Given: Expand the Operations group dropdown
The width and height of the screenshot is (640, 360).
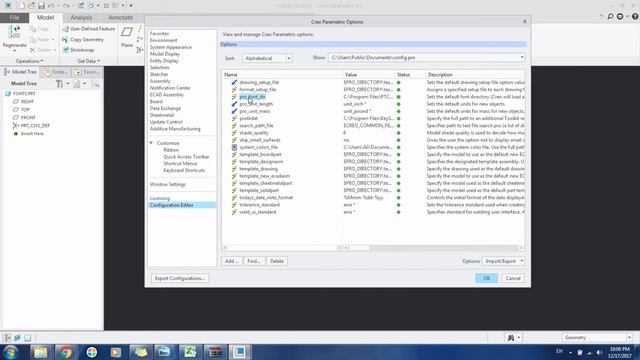Looking at the screenshot, I should (29, 61).
